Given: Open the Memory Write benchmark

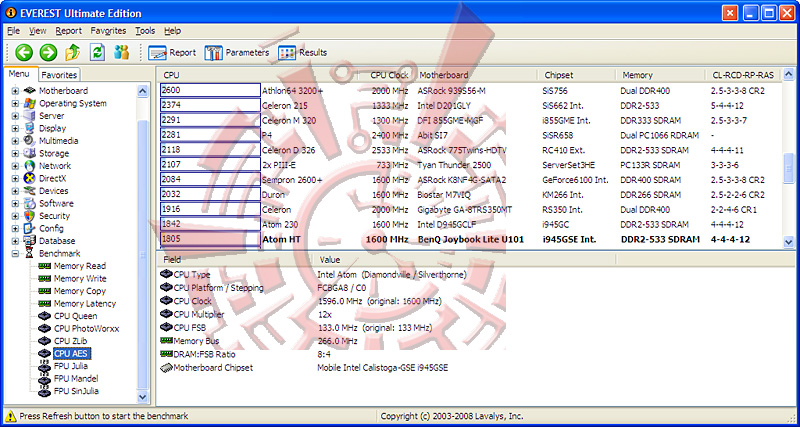Looking at the screenshot, I should (x=80, y=279).
